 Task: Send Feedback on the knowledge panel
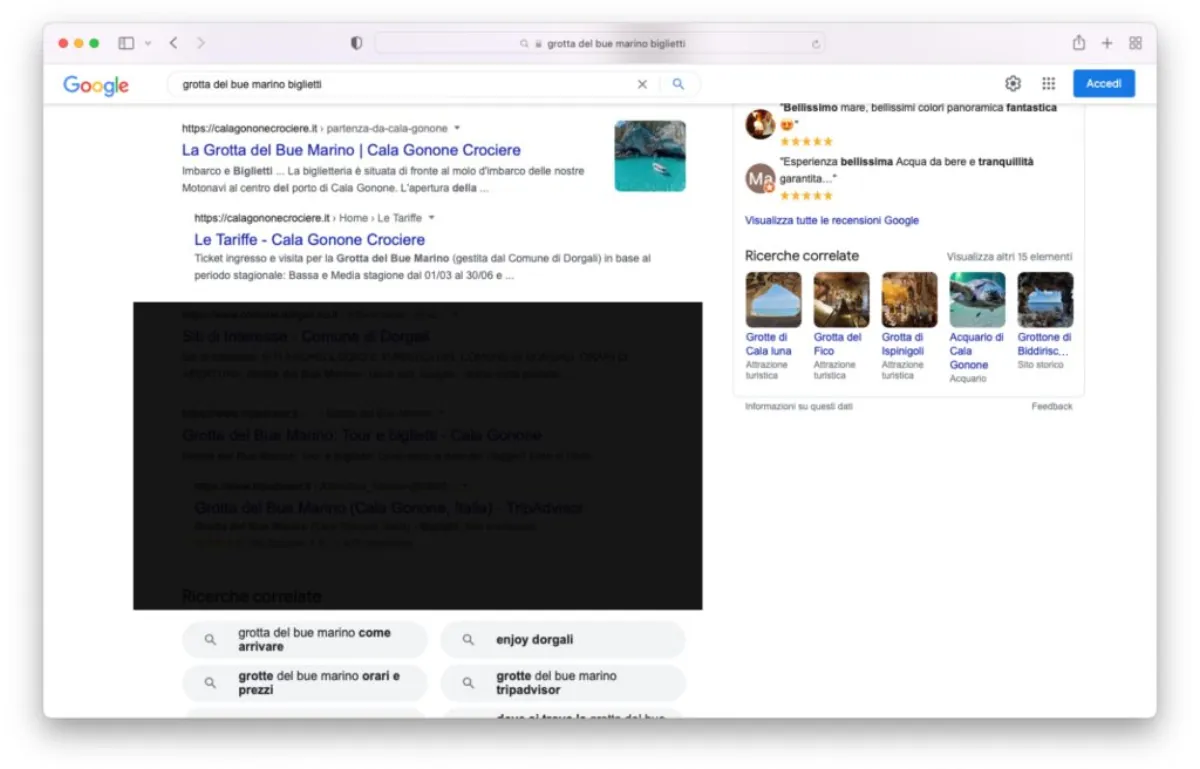point(1052,406)
